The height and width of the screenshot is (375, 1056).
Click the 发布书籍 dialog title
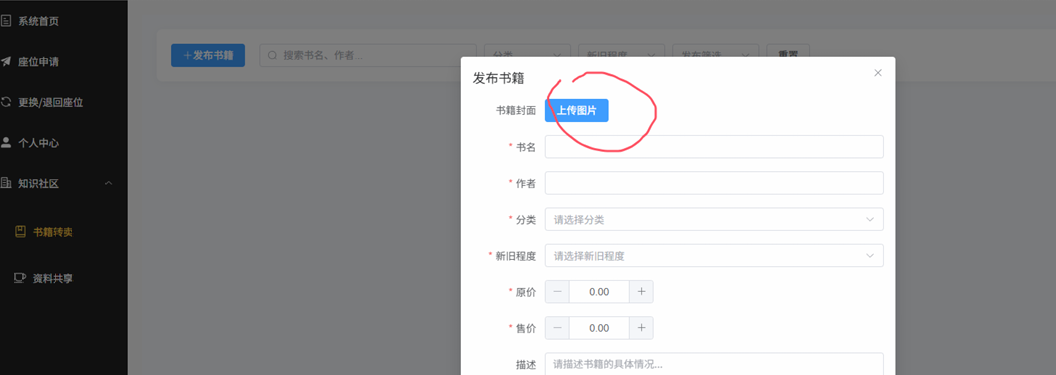499,78
